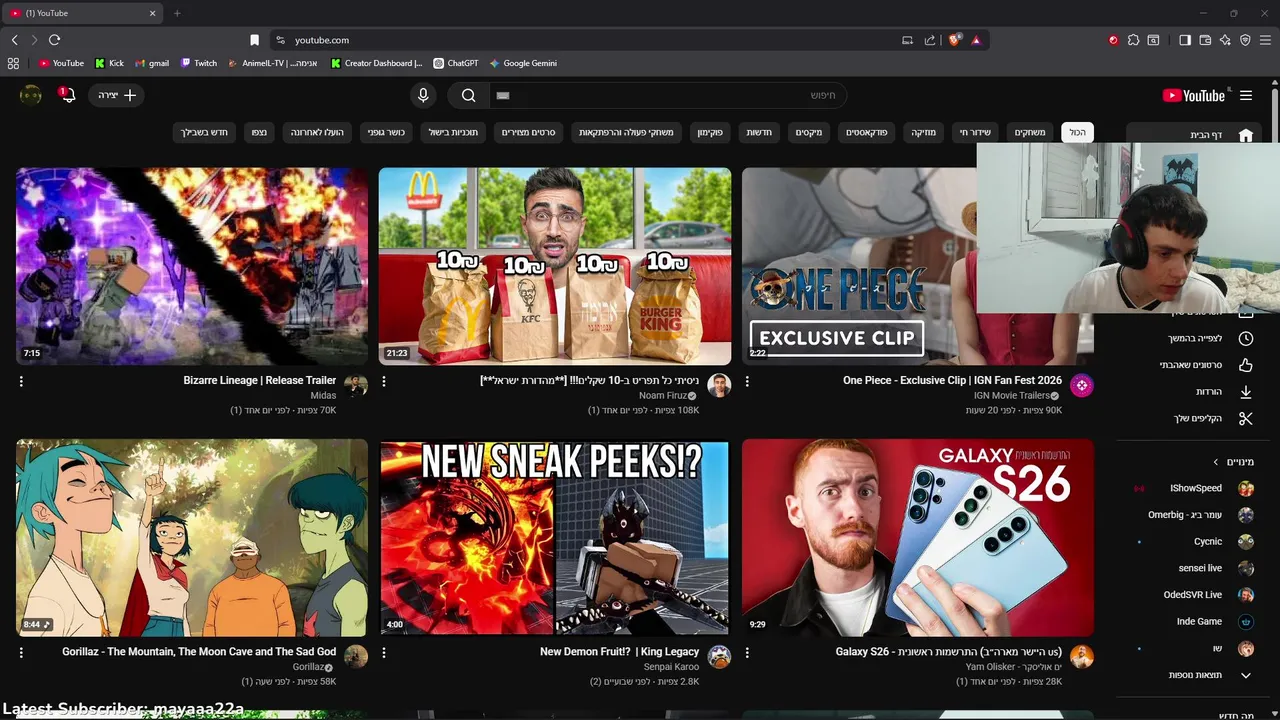Viewport: 1280px width, 720px height.
Task: Select the 'כושר גופני' filter chip
Action: click(x=385, y=132)
